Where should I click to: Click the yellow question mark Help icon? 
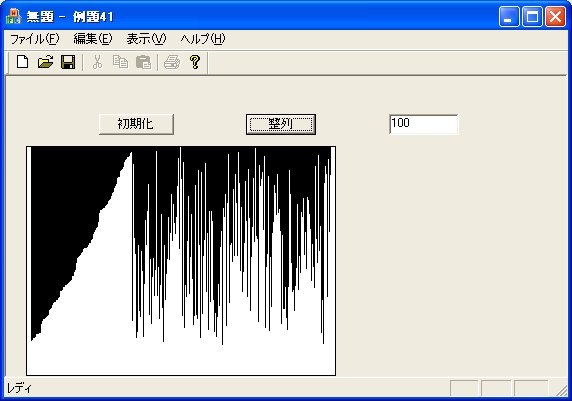(x=195, y=62)
